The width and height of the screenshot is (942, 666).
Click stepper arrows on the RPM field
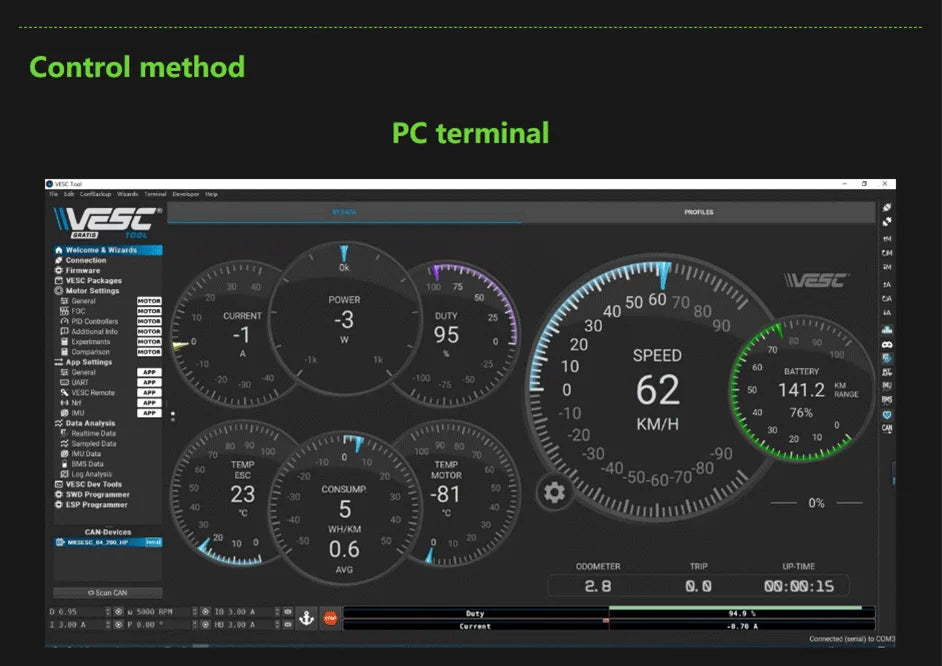[x=194, y=611]
